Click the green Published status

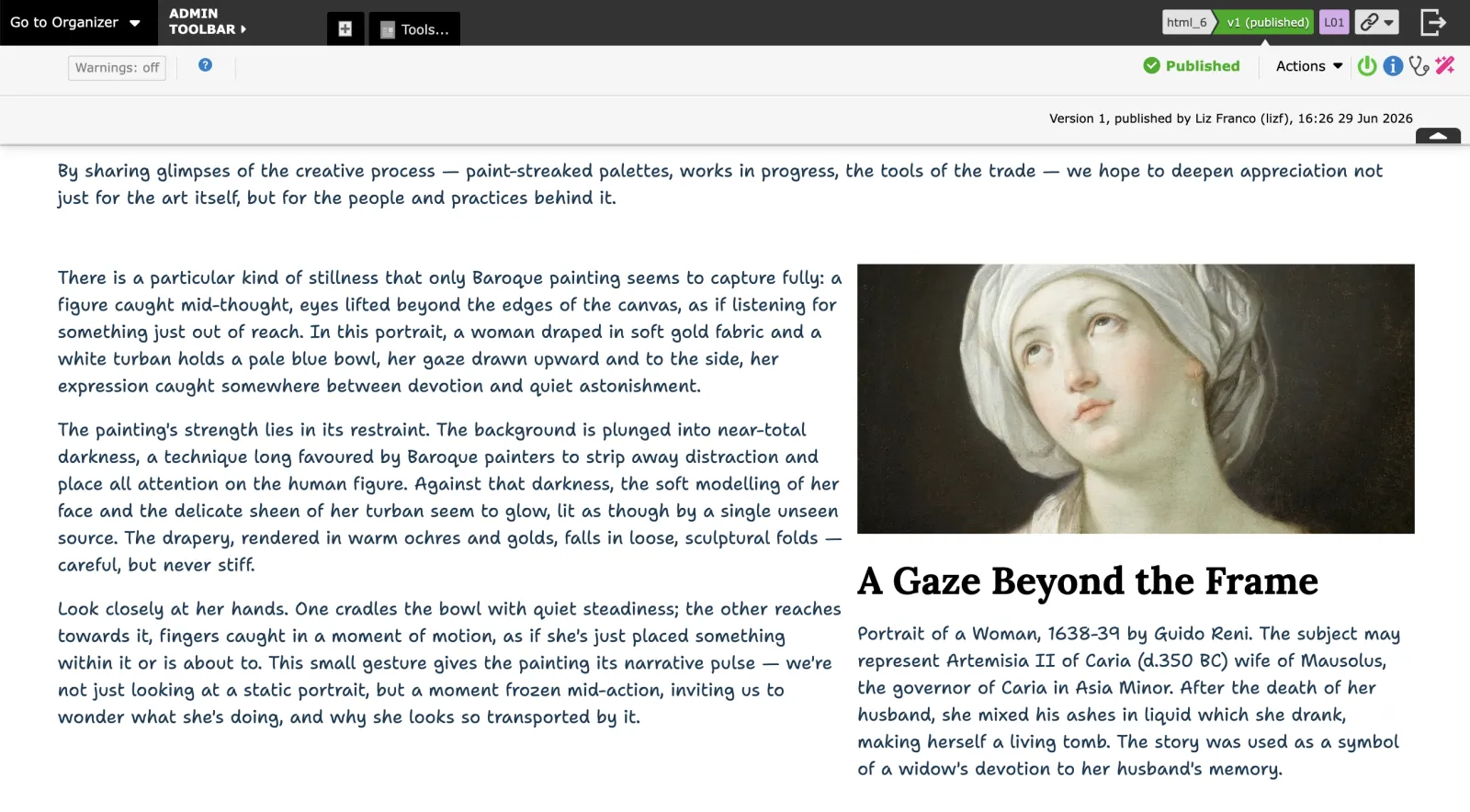1192,66
